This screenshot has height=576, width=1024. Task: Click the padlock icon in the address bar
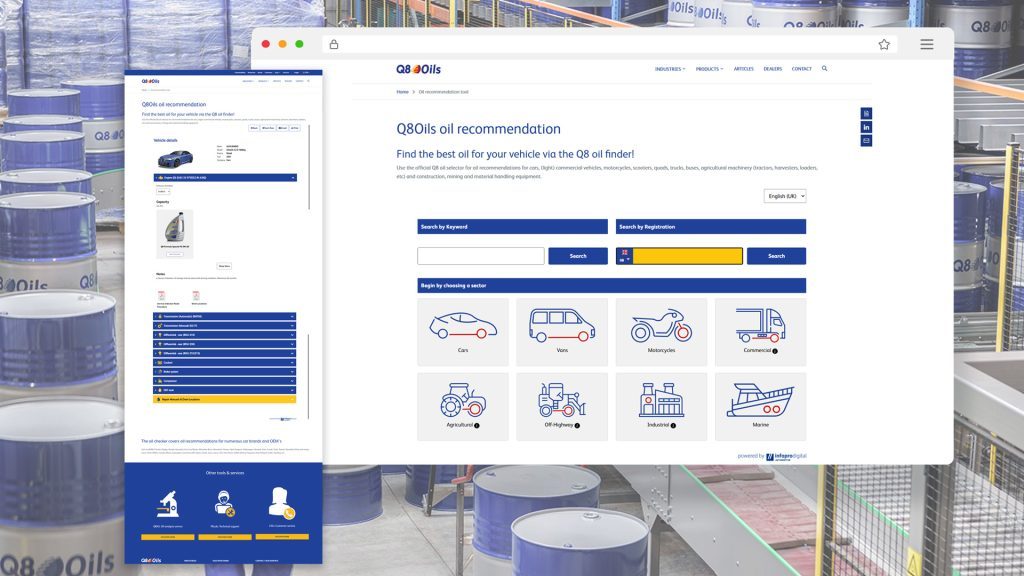[334, 44]
